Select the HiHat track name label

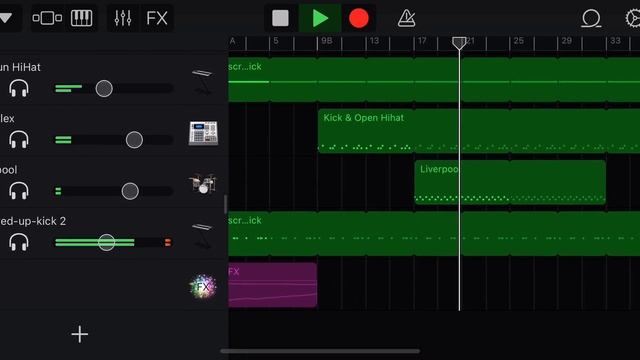[x=20, y=67]
